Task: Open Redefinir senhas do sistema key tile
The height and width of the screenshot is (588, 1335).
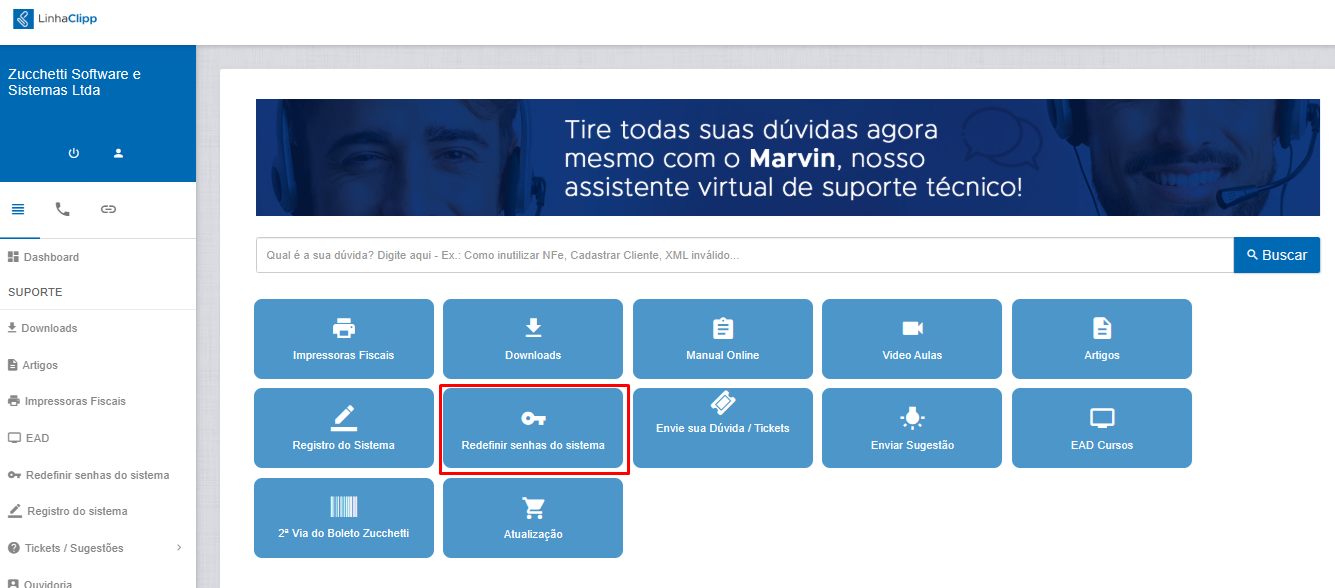Action: coord(533,429)
